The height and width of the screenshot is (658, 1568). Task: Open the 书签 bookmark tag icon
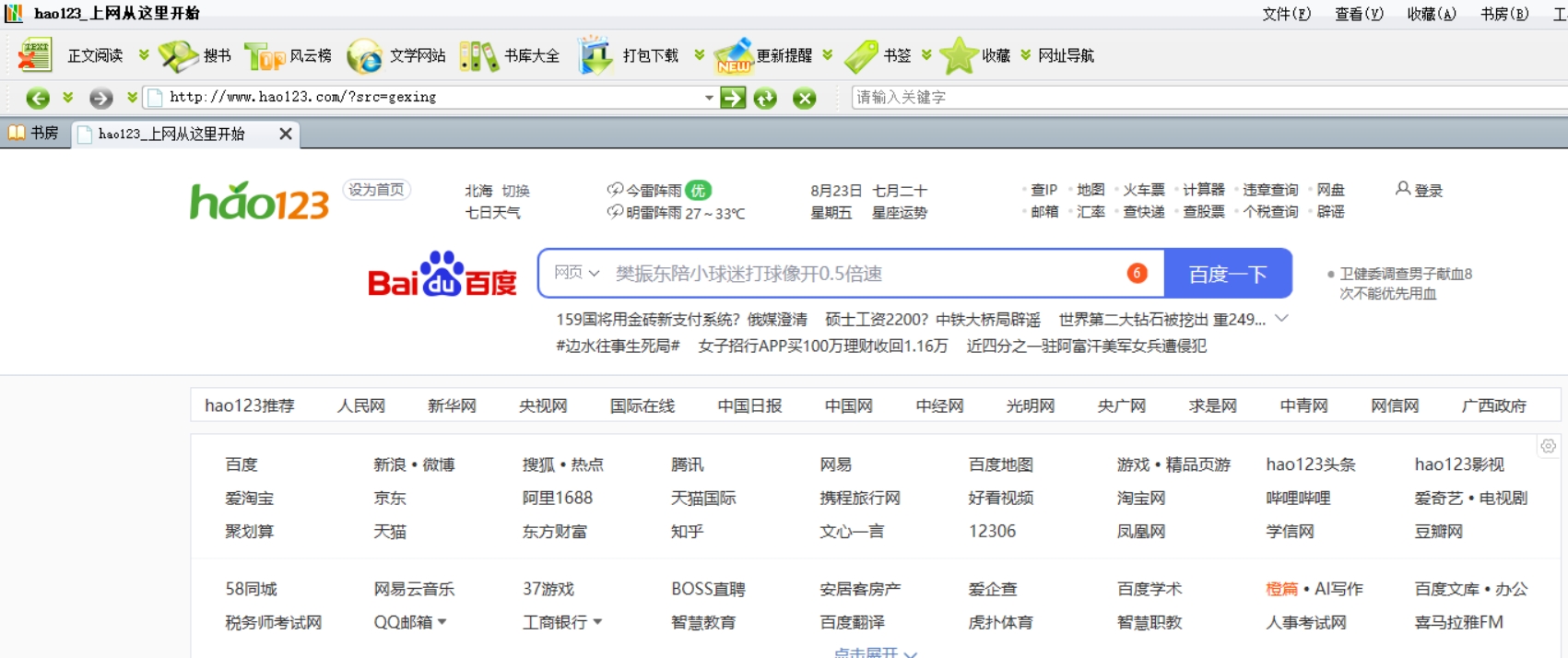click(x=861, y=56)
